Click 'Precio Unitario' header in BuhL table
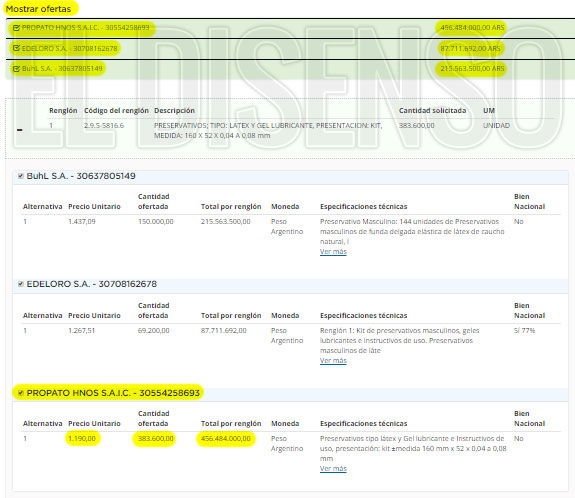 point(94,206)
